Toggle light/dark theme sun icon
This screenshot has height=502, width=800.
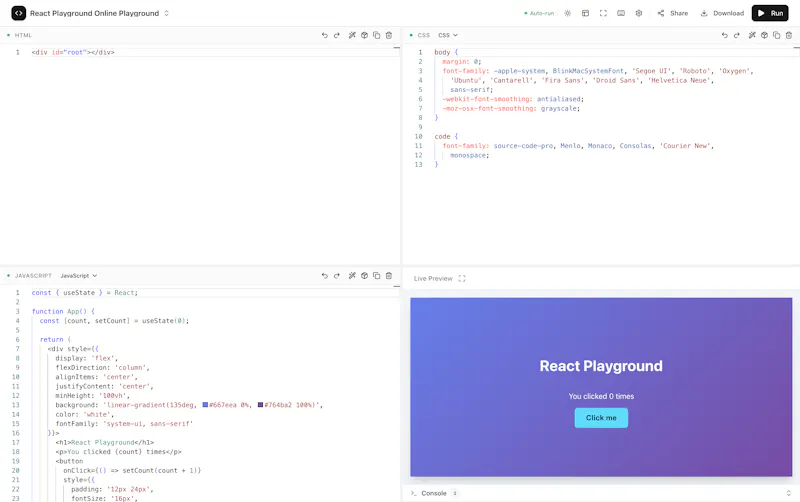click(567, 13)
